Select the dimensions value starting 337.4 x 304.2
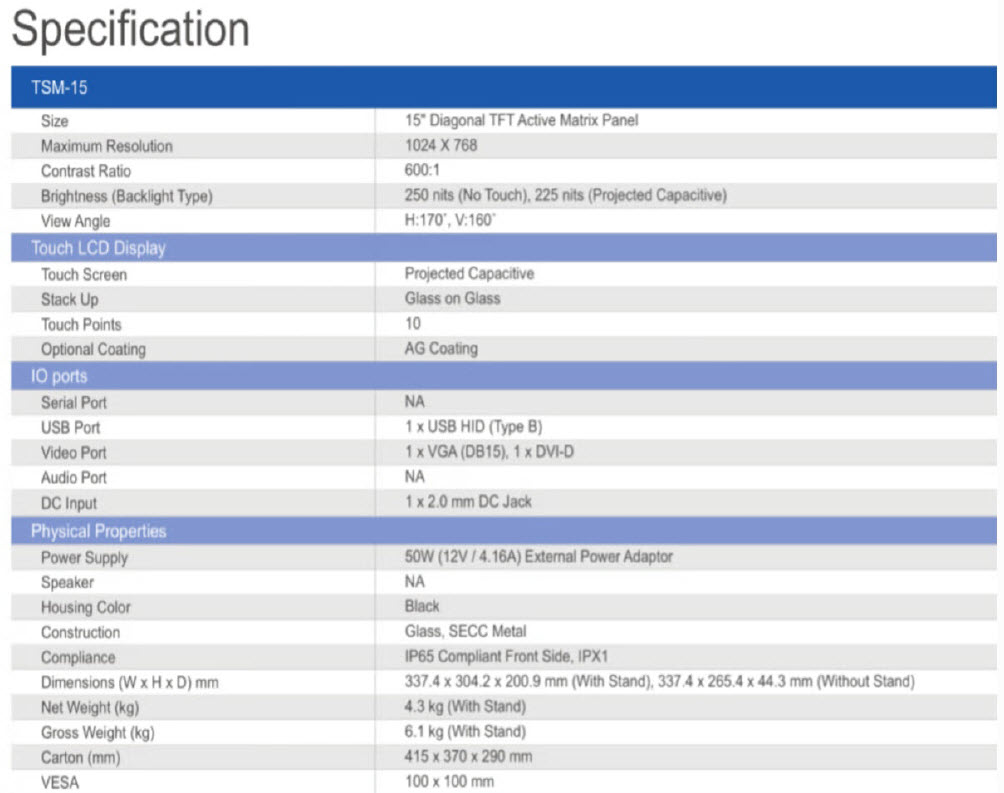Viewport: 1004px width, 793px height. point(660,682)
